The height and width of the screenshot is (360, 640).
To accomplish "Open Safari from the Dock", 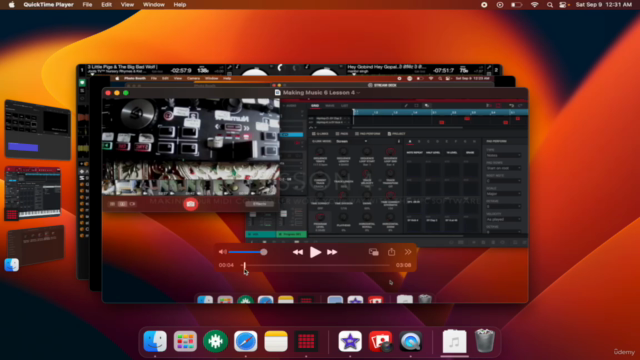I will point(246,341).
